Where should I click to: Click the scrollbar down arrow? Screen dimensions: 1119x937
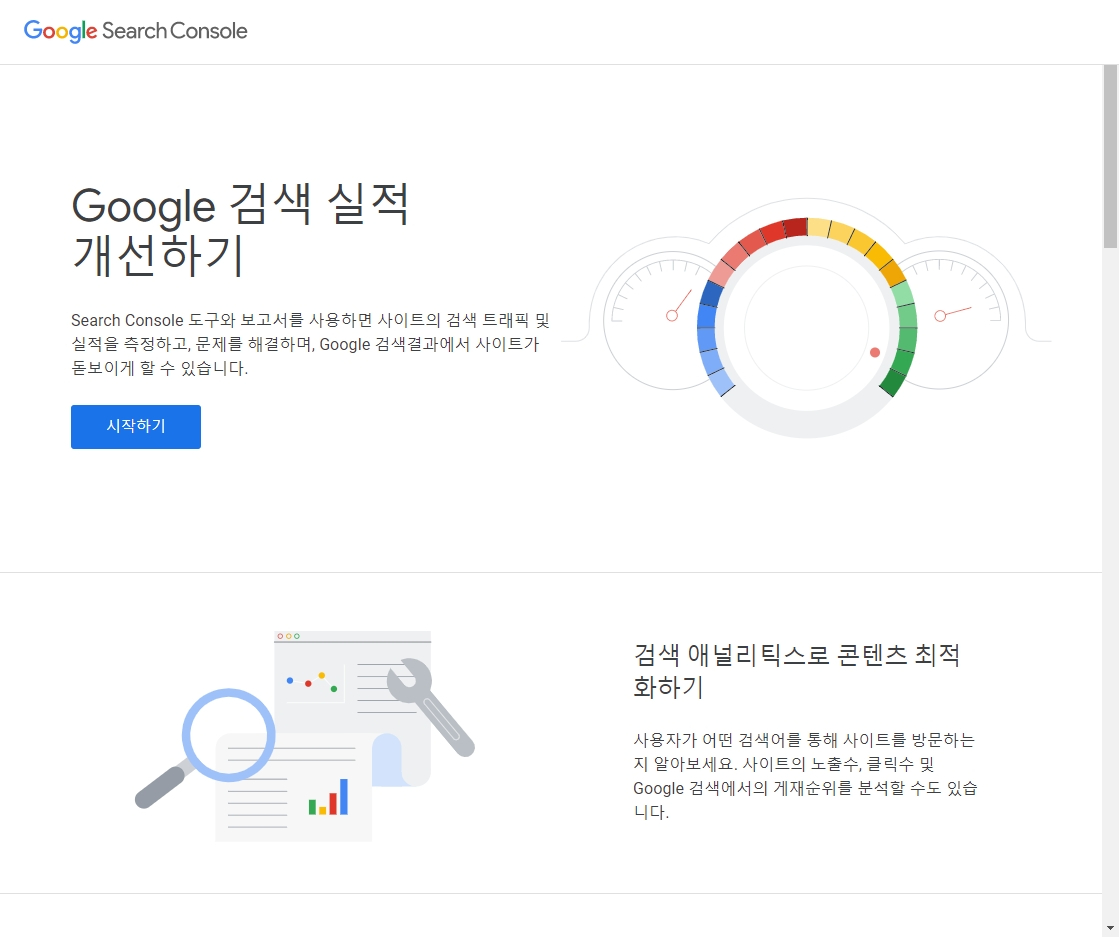1110,928
